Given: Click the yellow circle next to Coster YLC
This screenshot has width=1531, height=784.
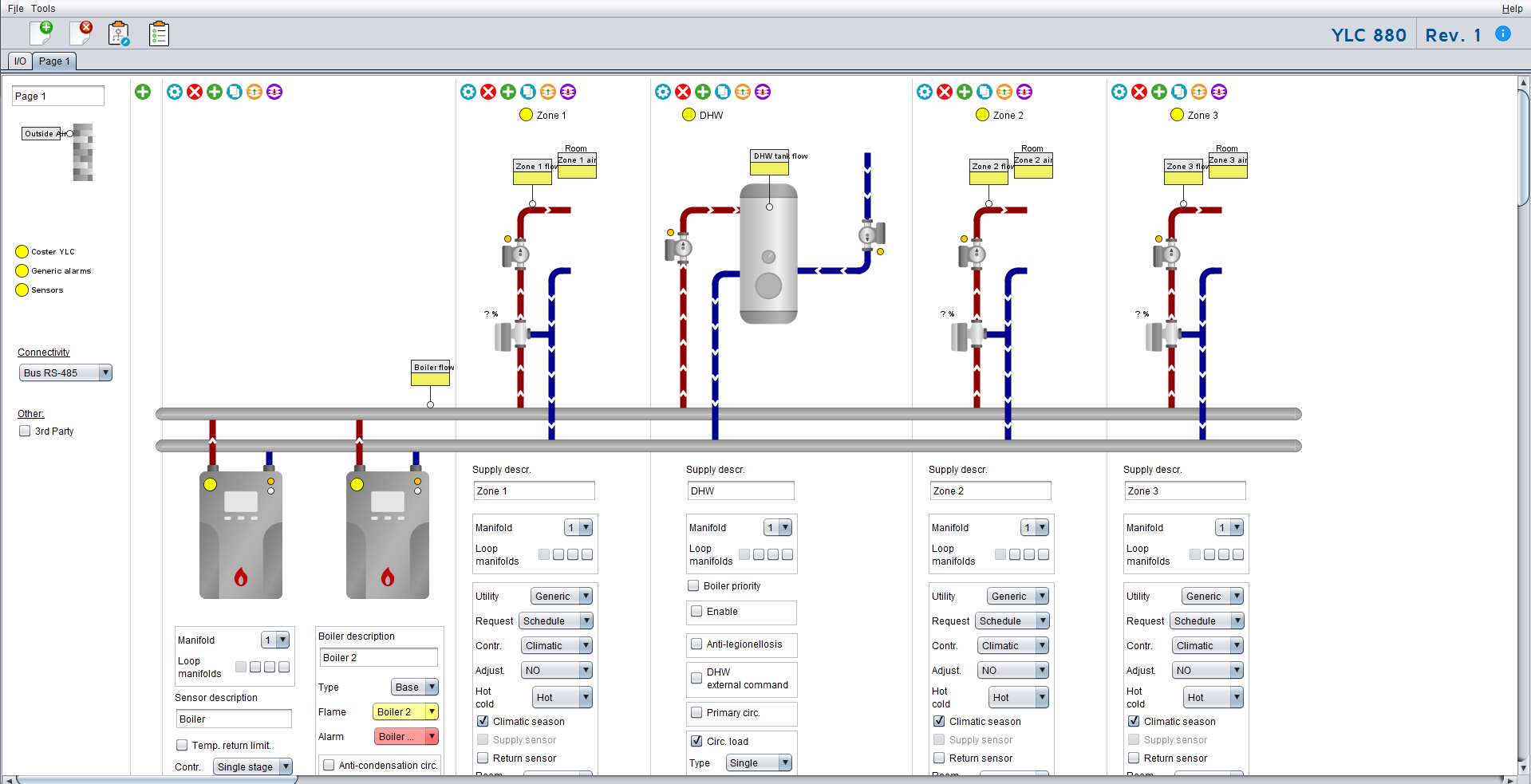Looking at the screenshot, I should [22, 251].
